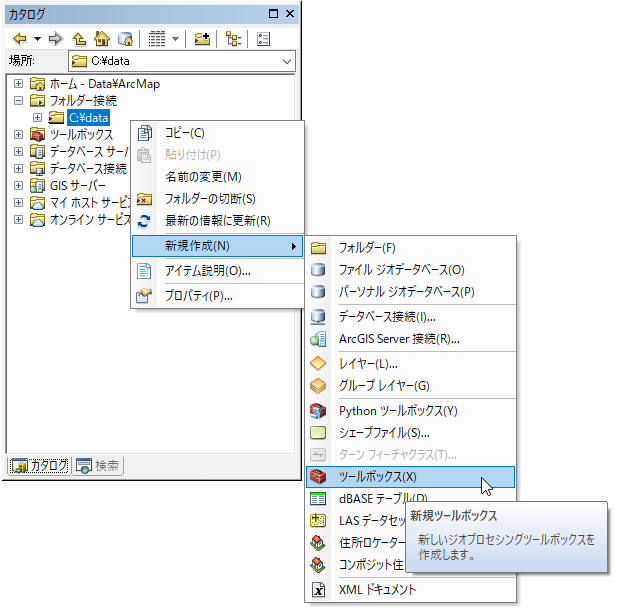The width and height of the screenshot is (617, 610).
Task: Choose プロパティ(P)... menu entry
Action: tap(217, 296)
